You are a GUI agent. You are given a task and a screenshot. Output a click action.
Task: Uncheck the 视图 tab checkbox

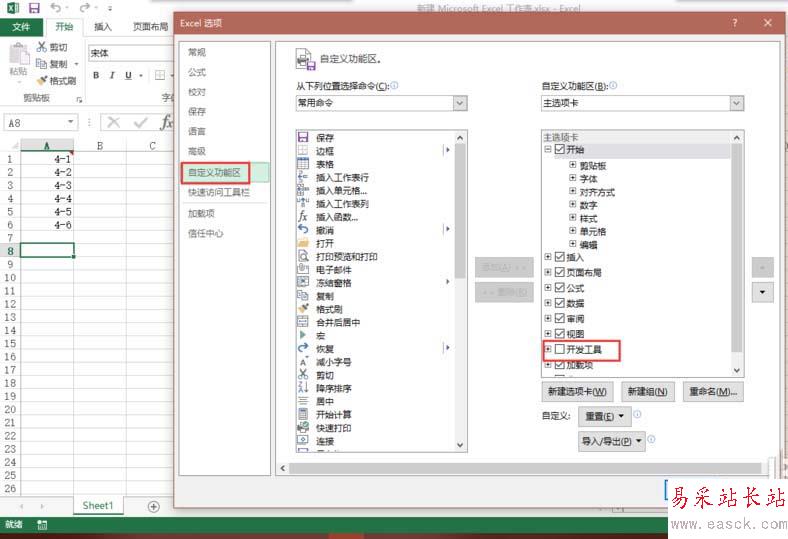click(x=560, y=334)
